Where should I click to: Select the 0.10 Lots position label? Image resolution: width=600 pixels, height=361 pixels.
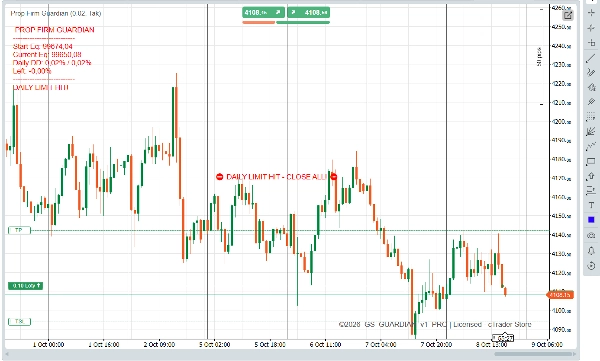[25, 286]
